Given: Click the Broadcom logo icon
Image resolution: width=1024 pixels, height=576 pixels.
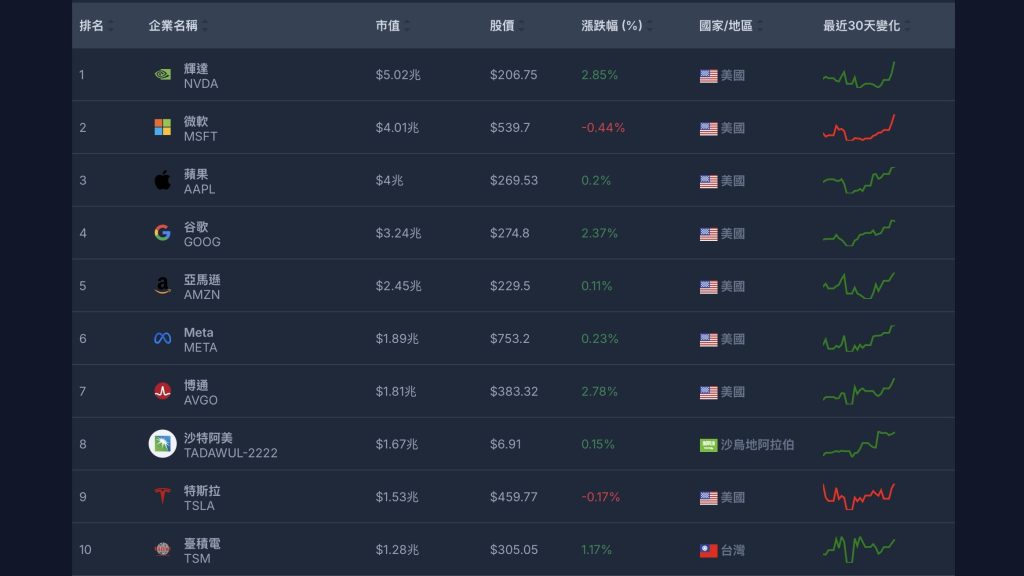Looking at the screenshot, I should [x=162, y=392].
